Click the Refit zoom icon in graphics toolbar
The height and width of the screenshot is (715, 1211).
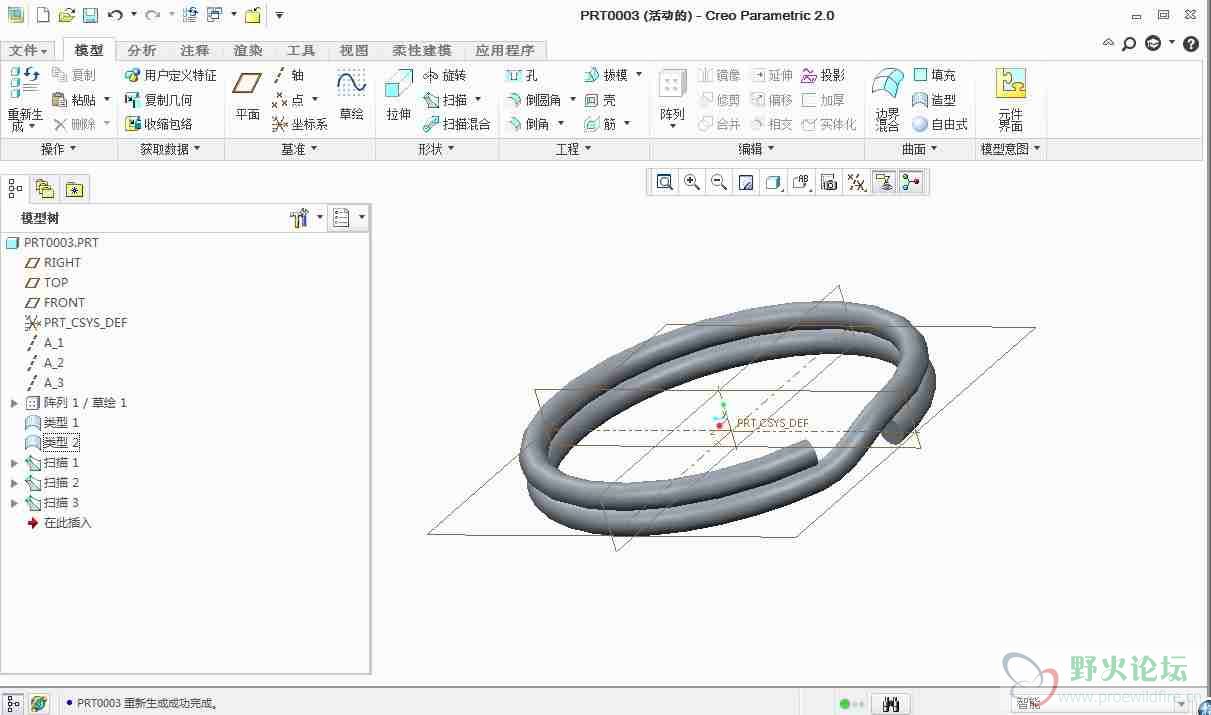pos(664,182)
